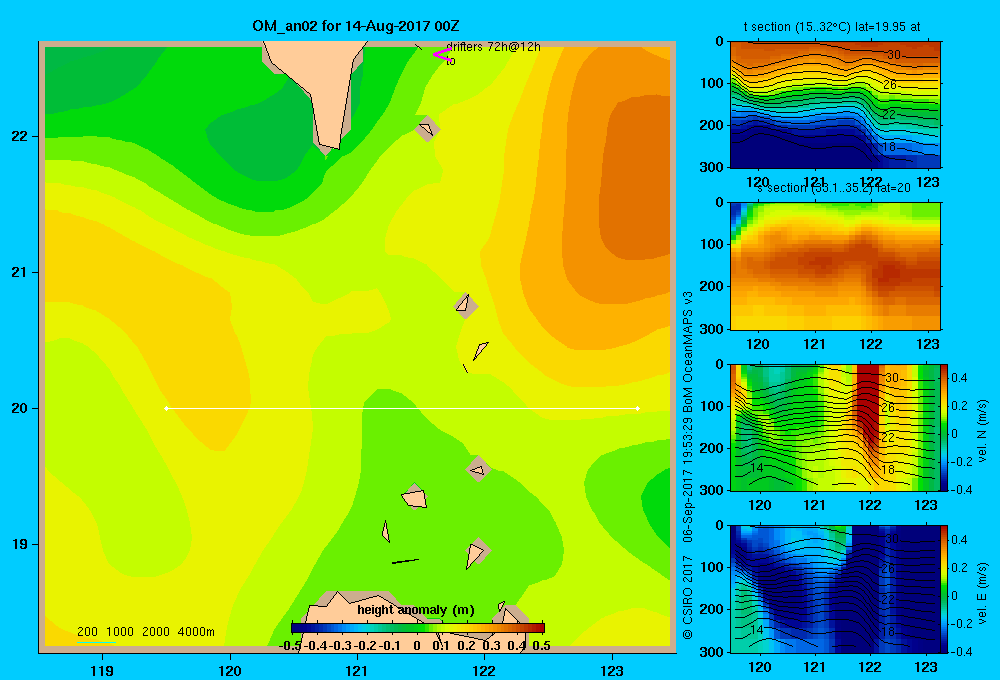
Task: Click the 's section' salinity title
Action: (834, 188)
